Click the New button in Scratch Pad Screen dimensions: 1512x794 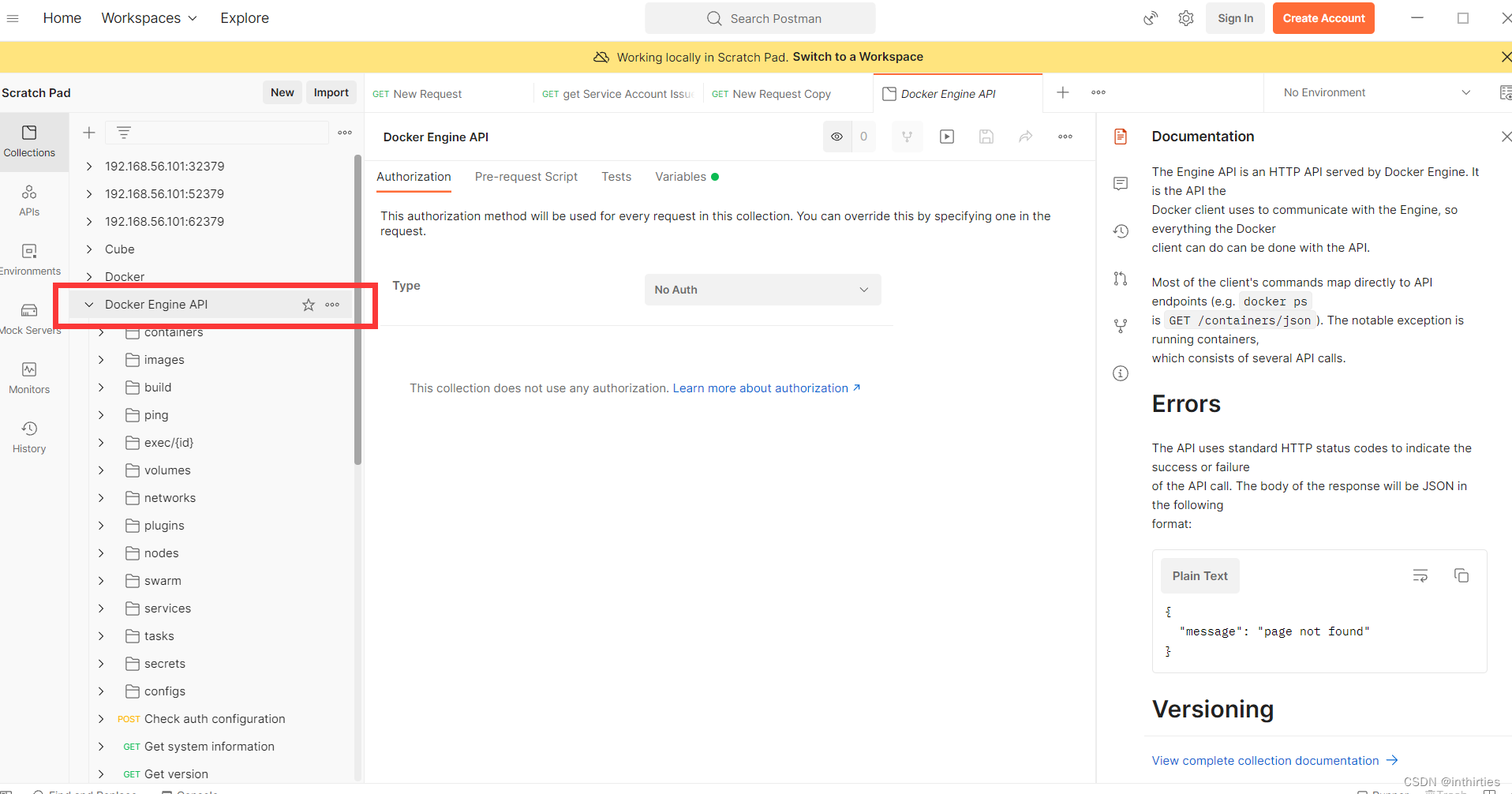coord(283,92)
